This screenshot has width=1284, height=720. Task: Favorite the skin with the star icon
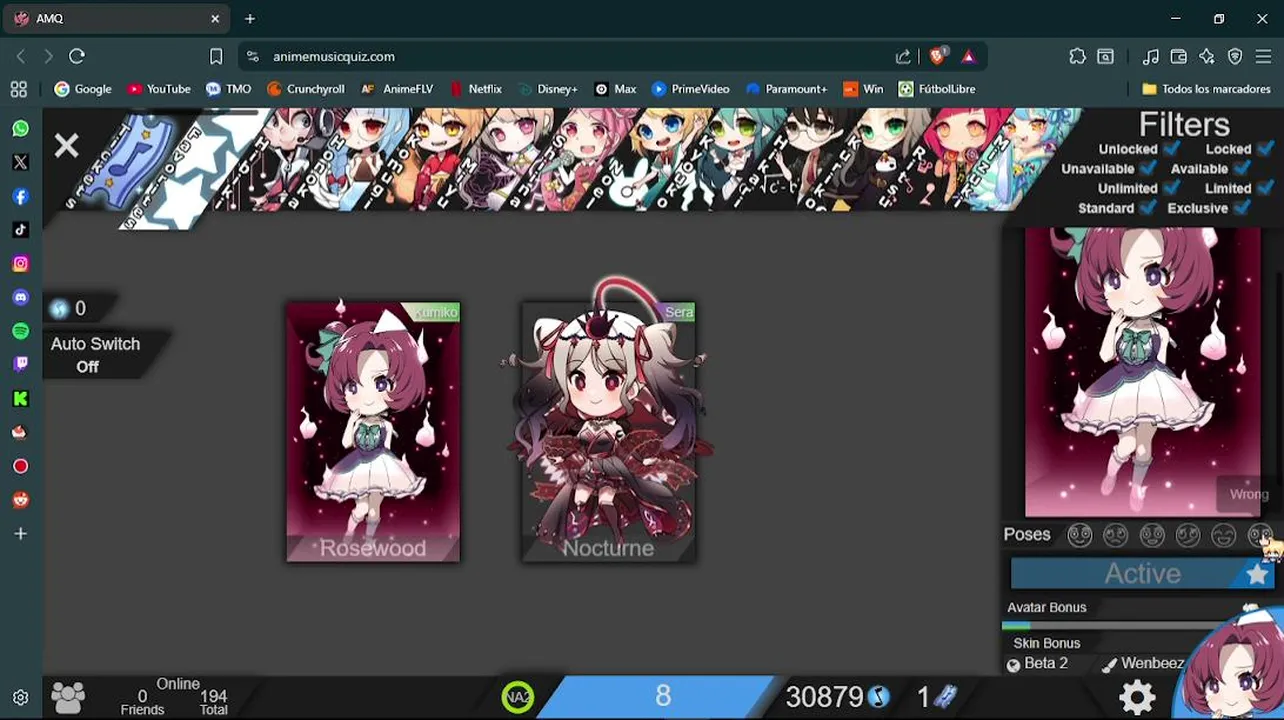tap(1257, 575)
